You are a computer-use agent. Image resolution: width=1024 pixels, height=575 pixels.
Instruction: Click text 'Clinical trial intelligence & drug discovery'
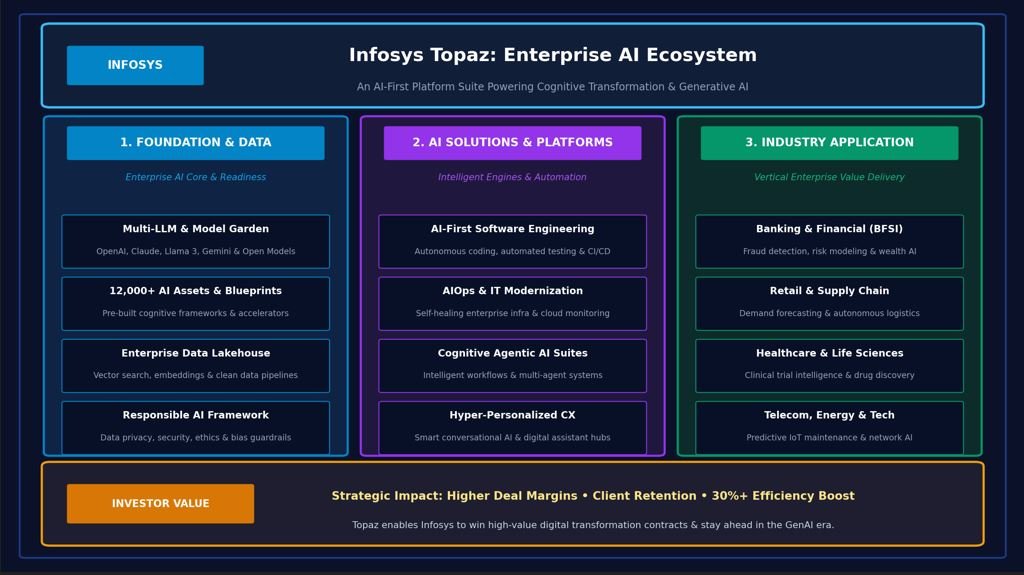(829, 376)
